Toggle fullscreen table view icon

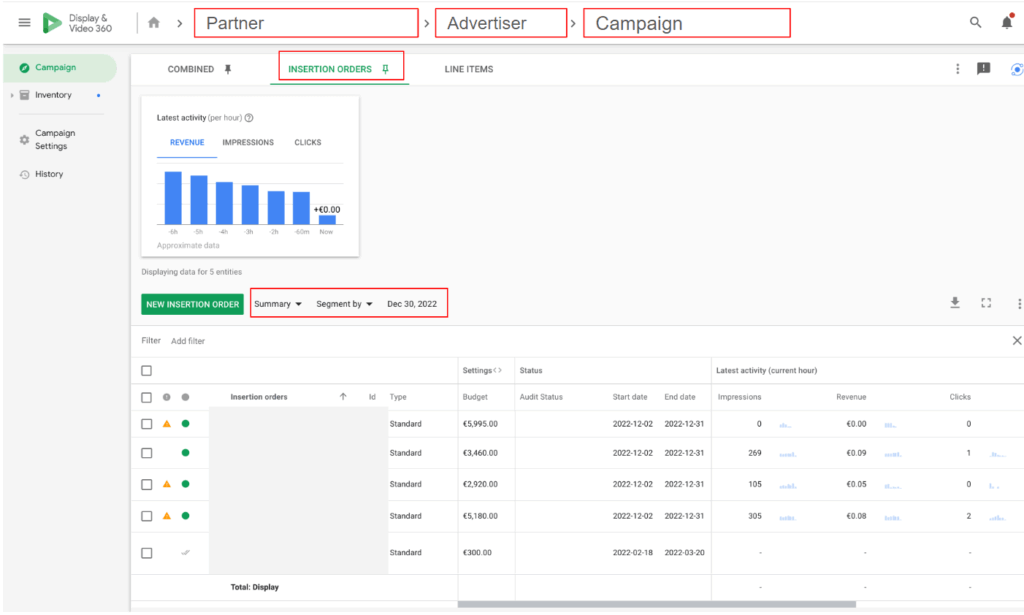click(986, 303)
